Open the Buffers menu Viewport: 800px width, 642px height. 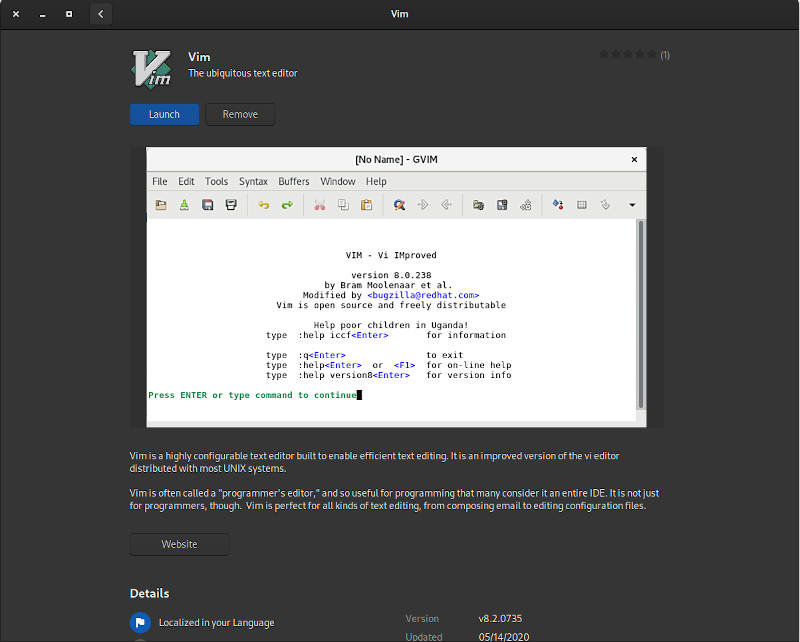tap(293, 181)
